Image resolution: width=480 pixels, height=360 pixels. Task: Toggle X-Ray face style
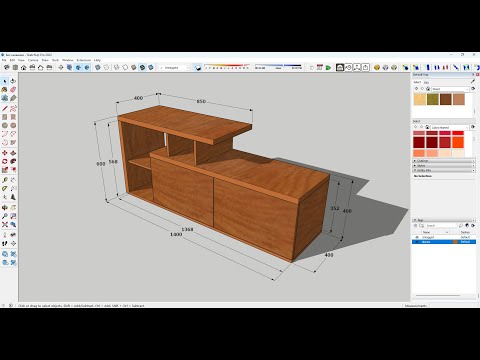tap(98, 67)
